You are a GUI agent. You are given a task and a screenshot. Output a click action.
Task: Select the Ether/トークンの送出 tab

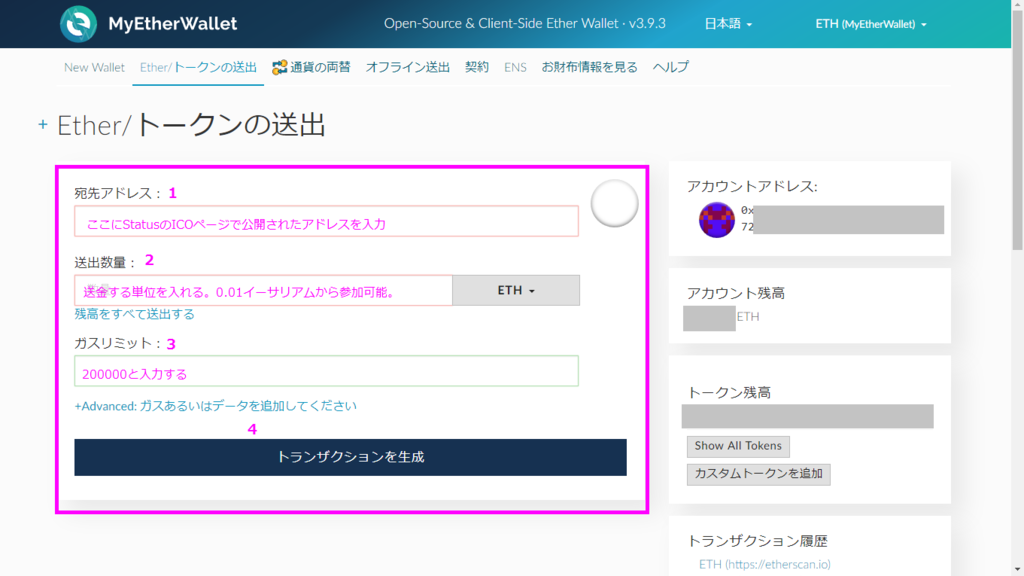pos(198,67)
